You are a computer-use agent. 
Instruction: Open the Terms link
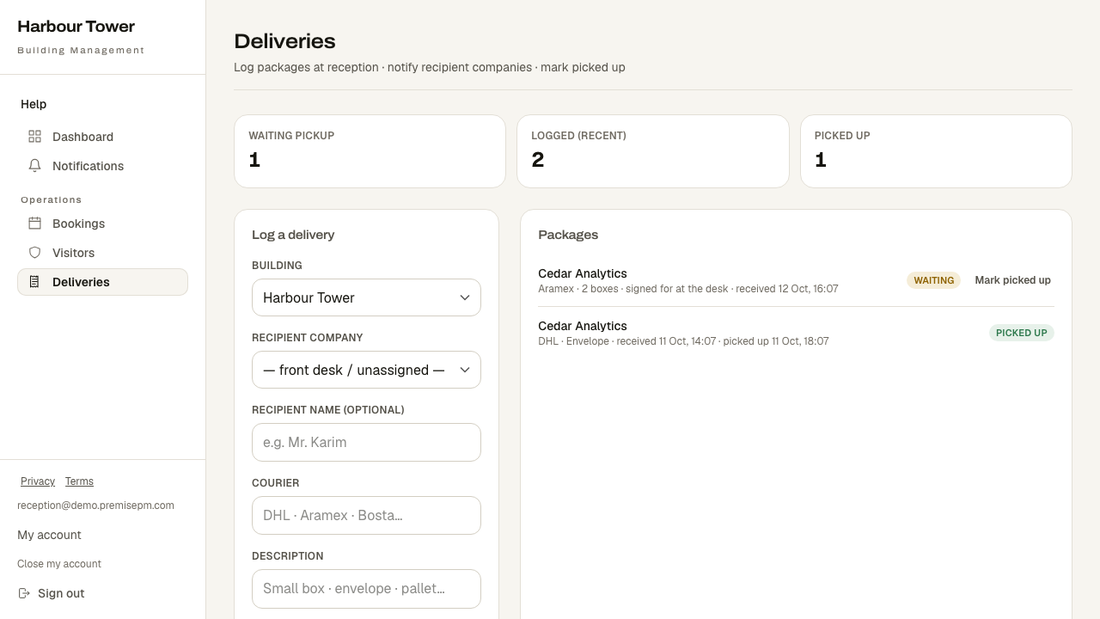79,481
